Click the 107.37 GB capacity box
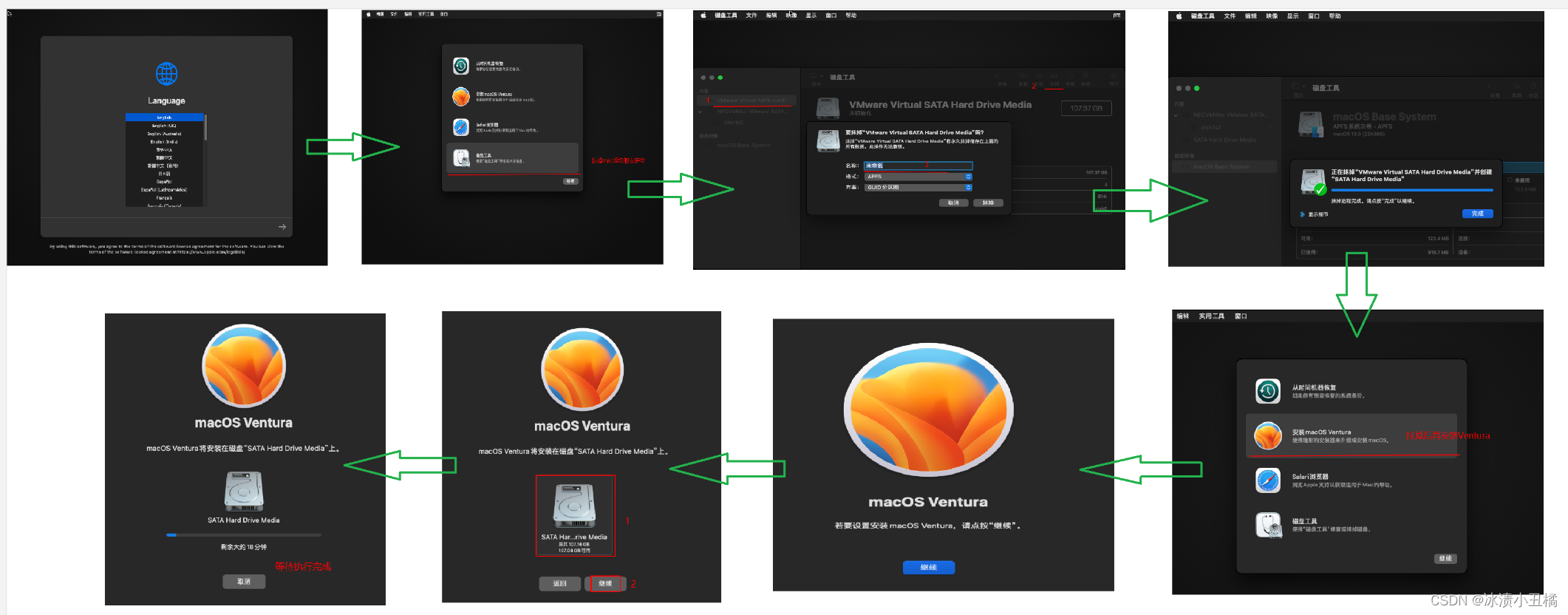This screenshot has width=1568, height=615. [1086, 109]
